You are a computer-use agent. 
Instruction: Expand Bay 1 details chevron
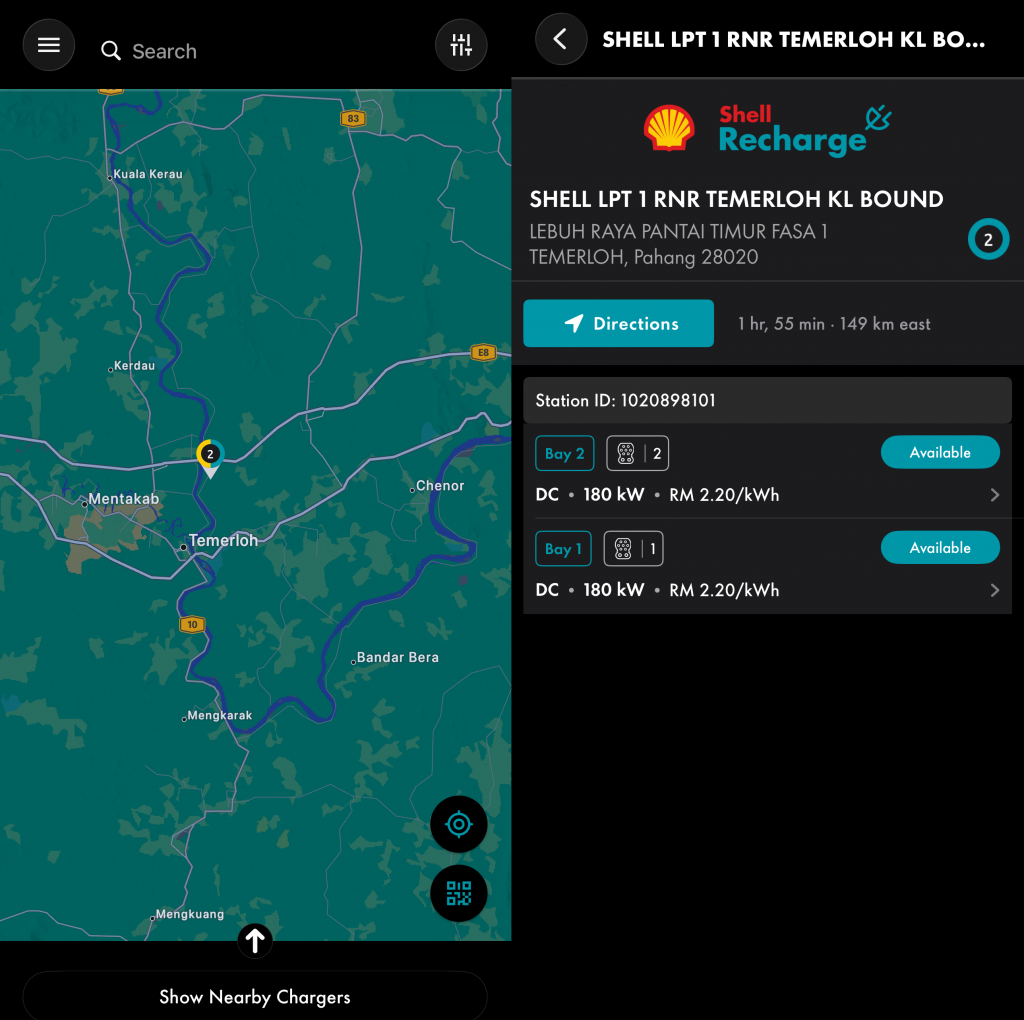tap(994, 590)
